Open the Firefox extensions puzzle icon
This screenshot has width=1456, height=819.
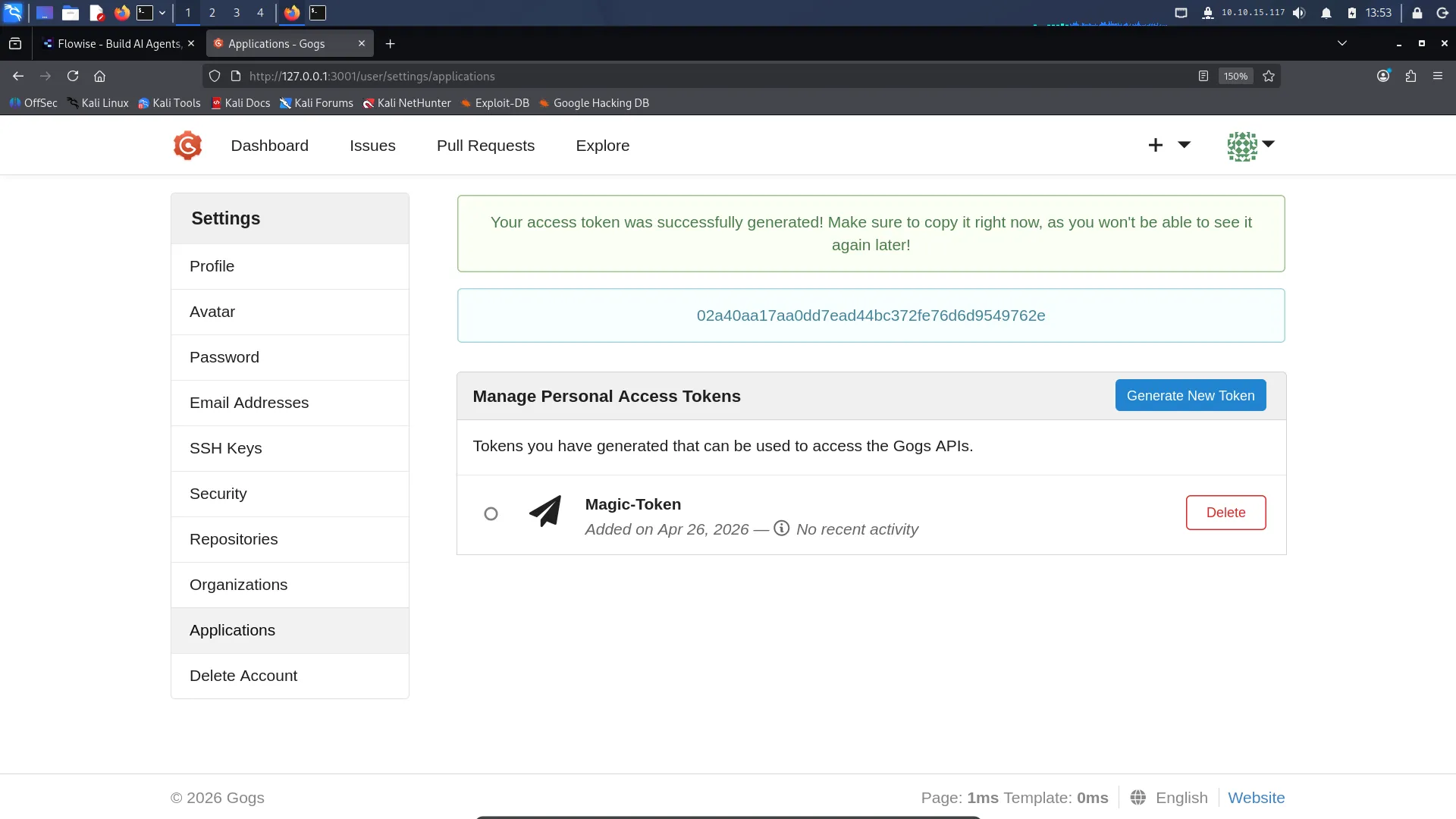[1410, 76]
